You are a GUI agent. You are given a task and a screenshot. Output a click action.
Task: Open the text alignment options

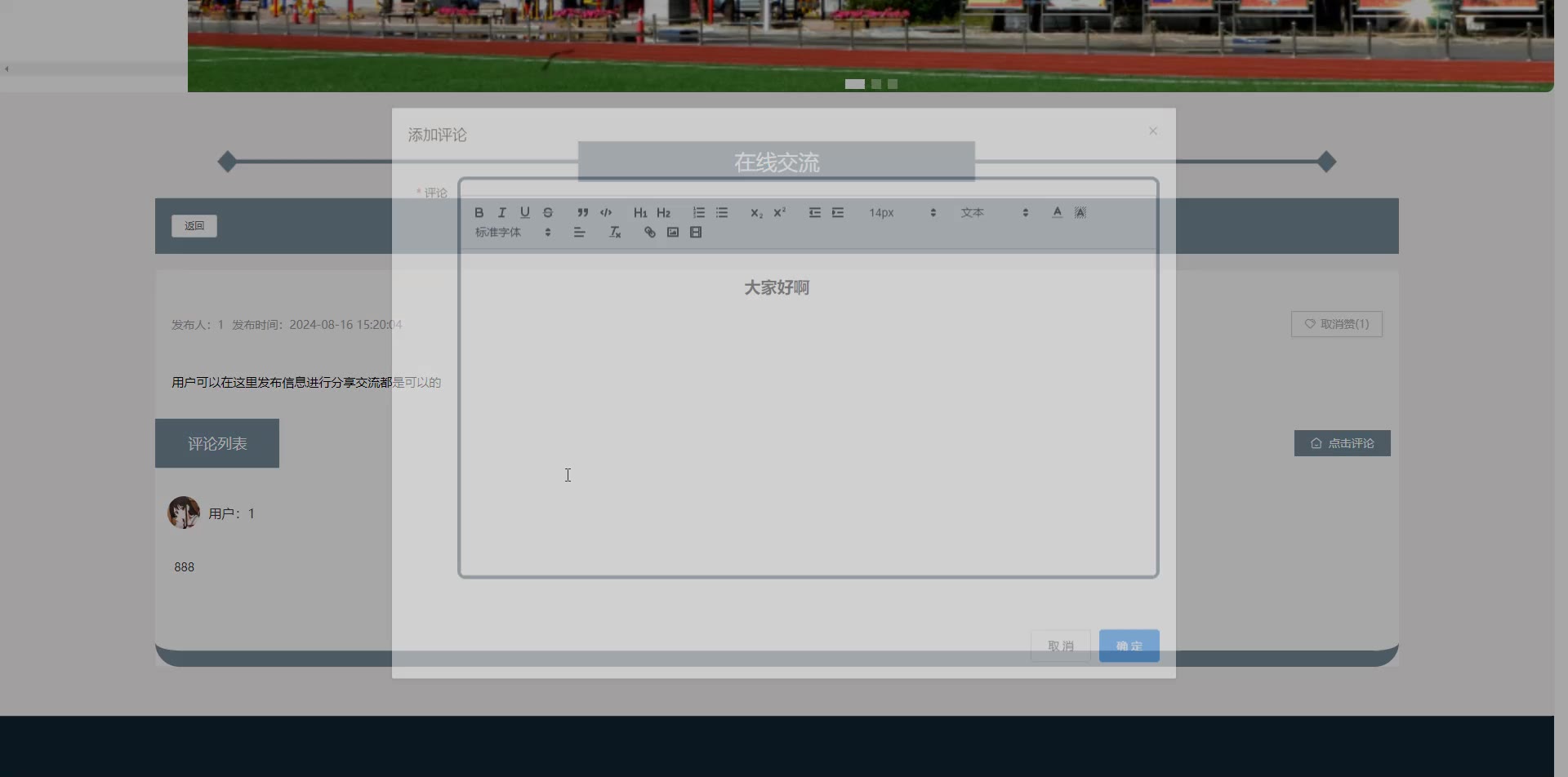point(579,233)
